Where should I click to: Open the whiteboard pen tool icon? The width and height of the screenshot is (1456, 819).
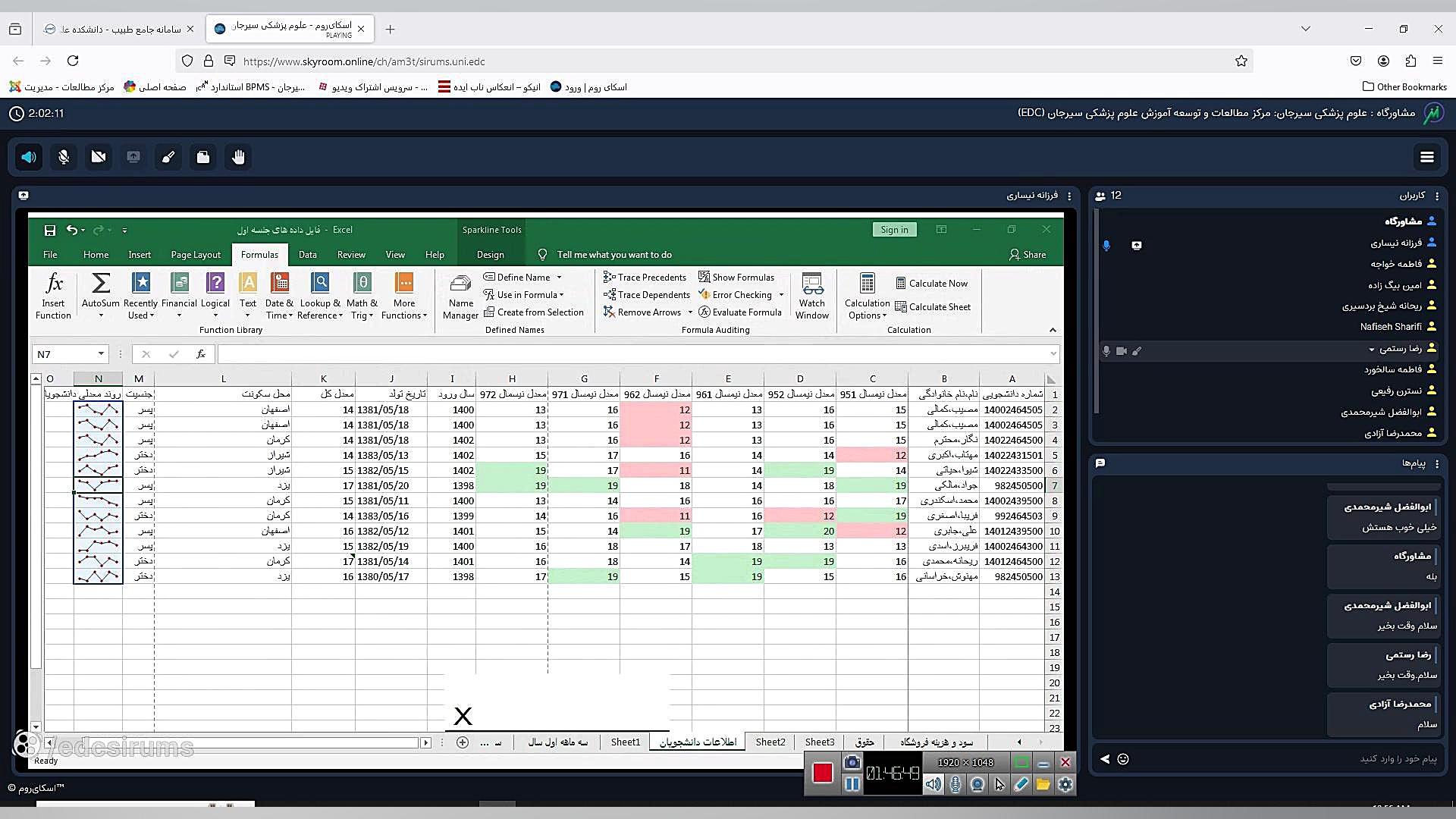coord(168,157)
